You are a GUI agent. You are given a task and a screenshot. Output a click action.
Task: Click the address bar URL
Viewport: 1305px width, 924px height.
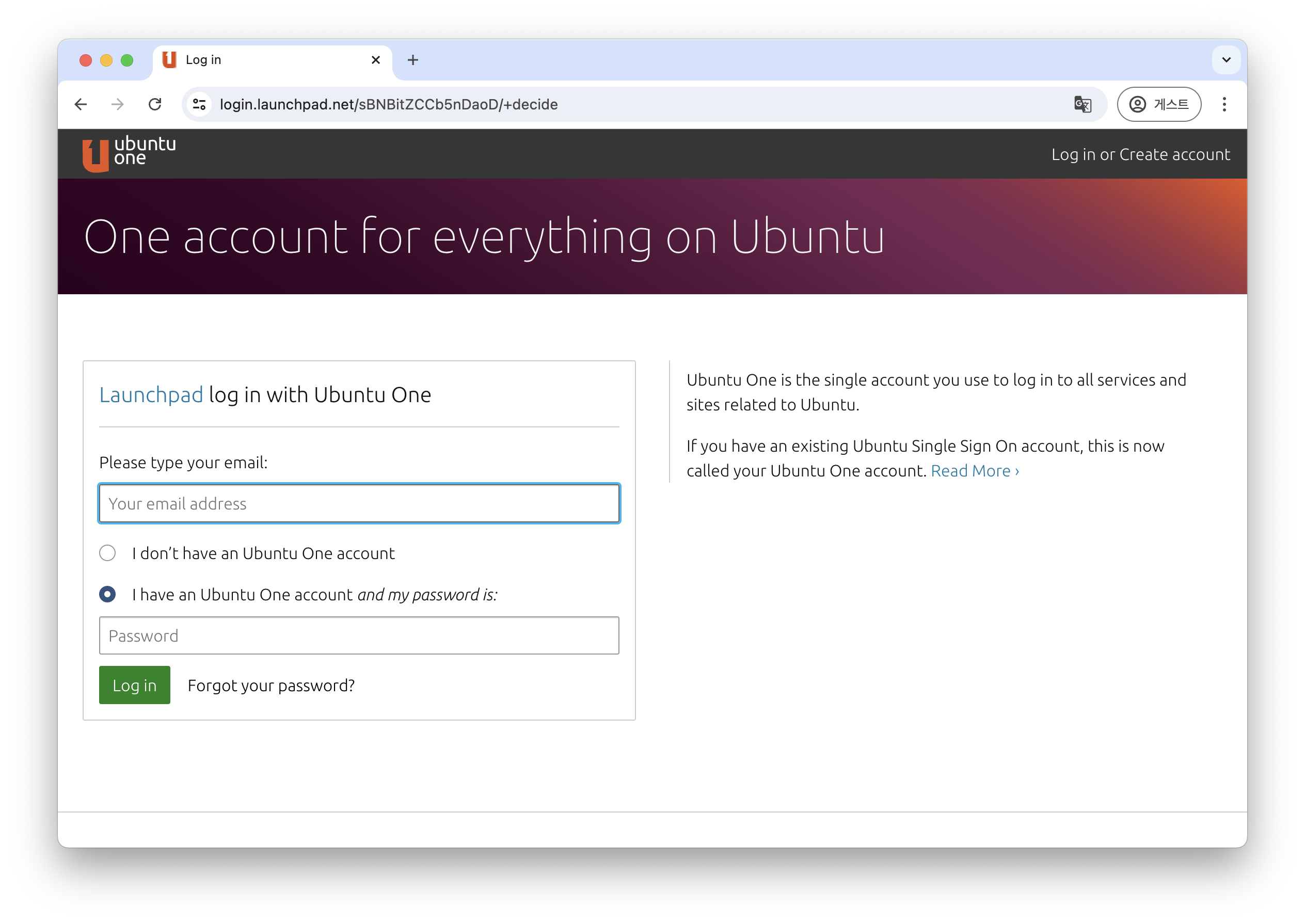point(389,104)
